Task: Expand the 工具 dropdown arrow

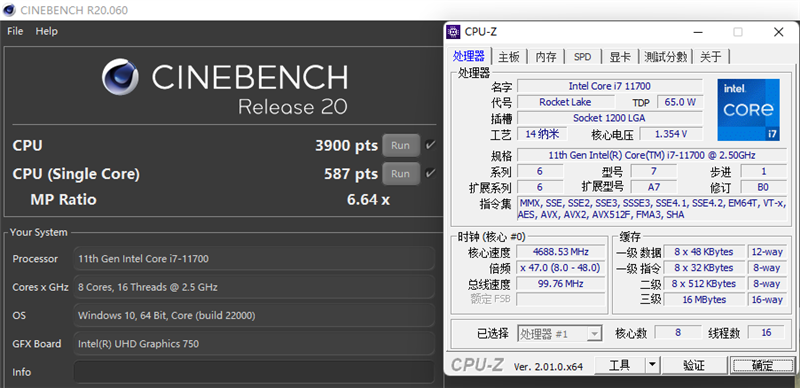Action: pos(653,366)
